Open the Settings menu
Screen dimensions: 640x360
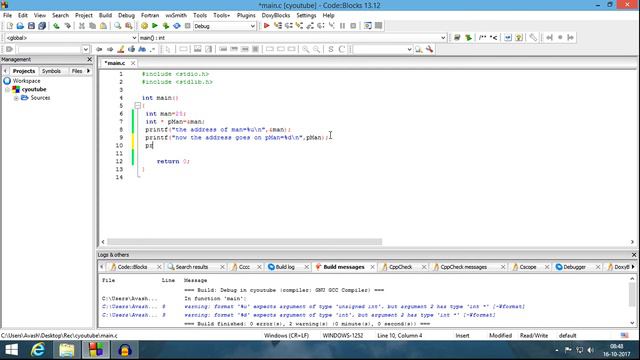pos(306,15)
